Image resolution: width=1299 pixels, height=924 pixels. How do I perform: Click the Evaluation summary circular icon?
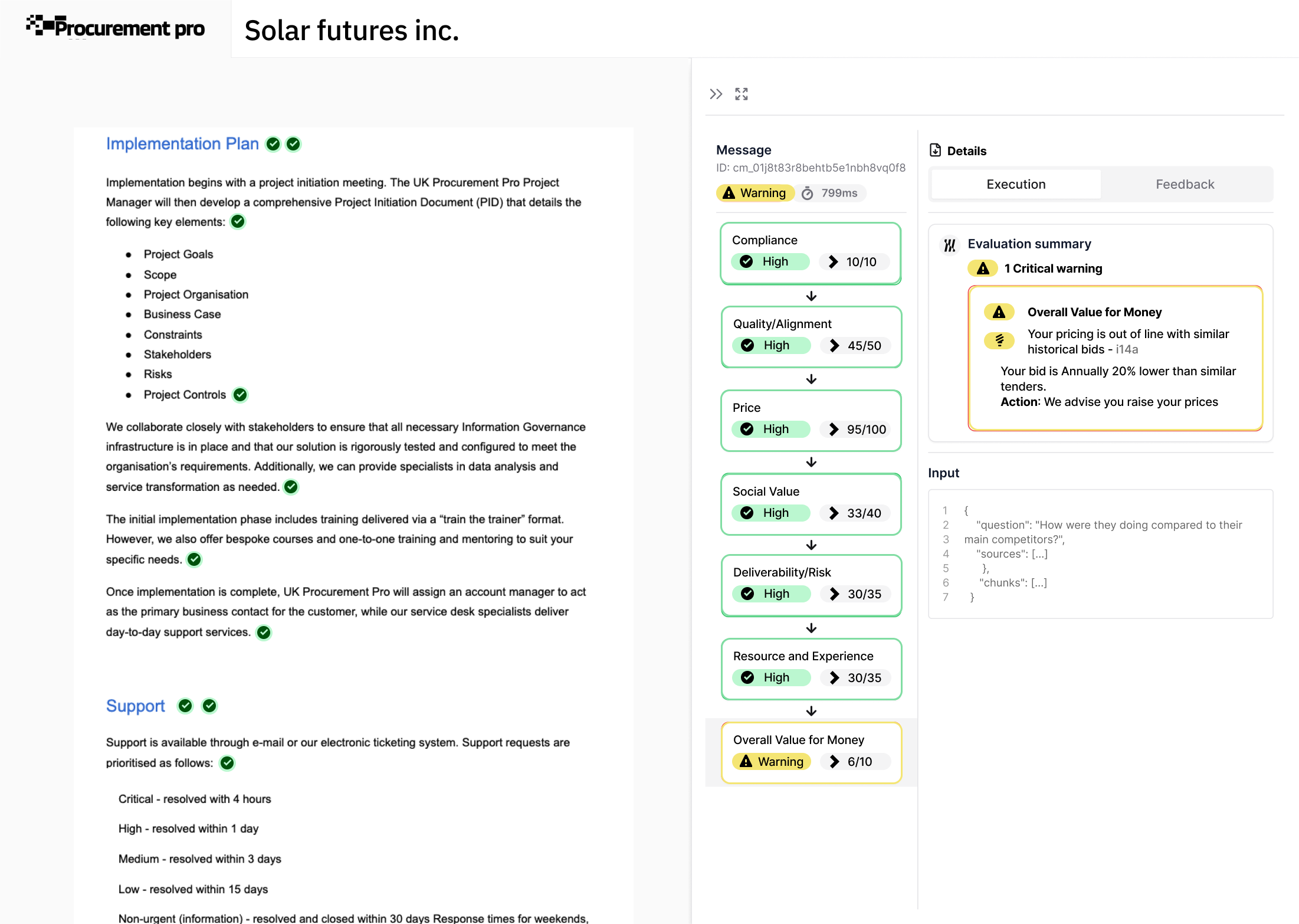950,244
